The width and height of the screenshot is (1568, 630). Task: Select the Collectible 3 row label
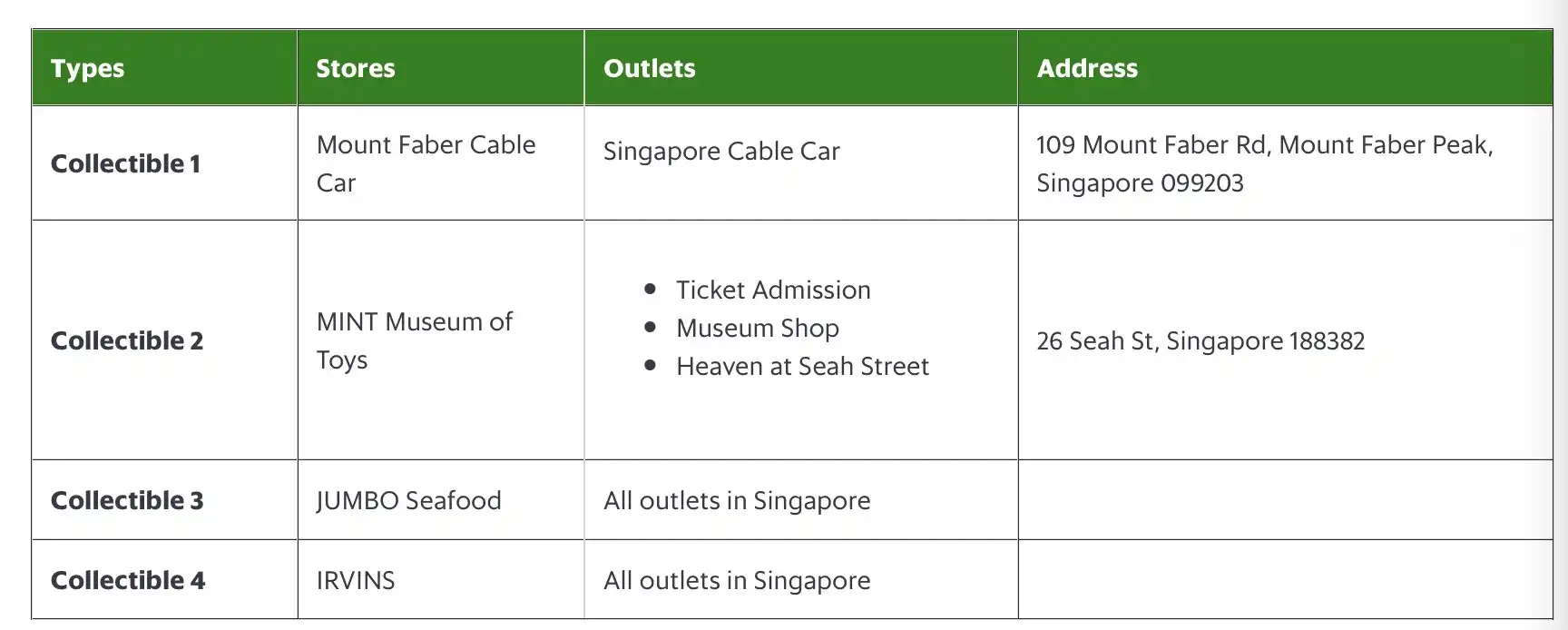pos(127,500)
